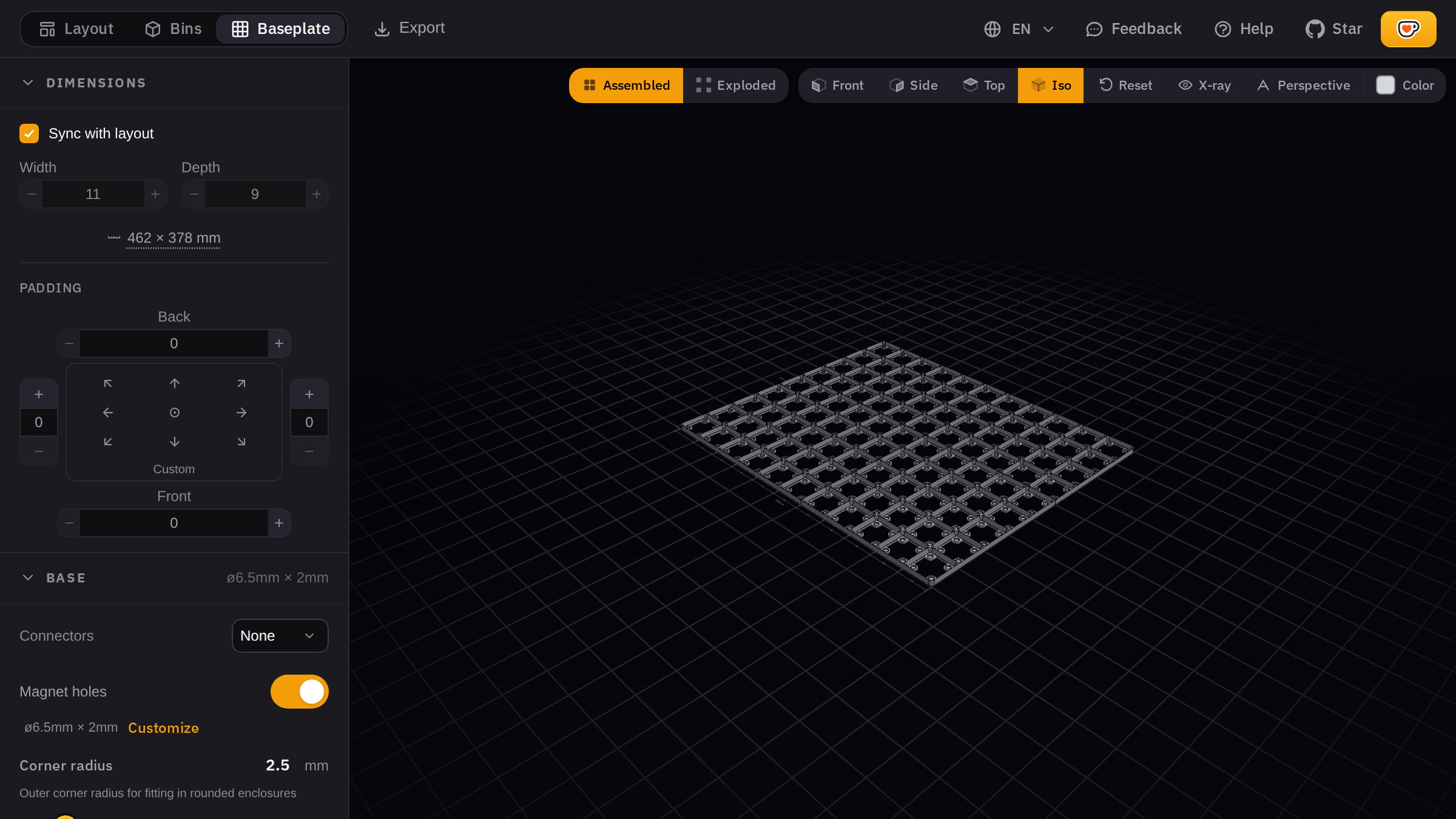Decrease the left padding
Screen dimensions: 1456x819
(39, 451)
